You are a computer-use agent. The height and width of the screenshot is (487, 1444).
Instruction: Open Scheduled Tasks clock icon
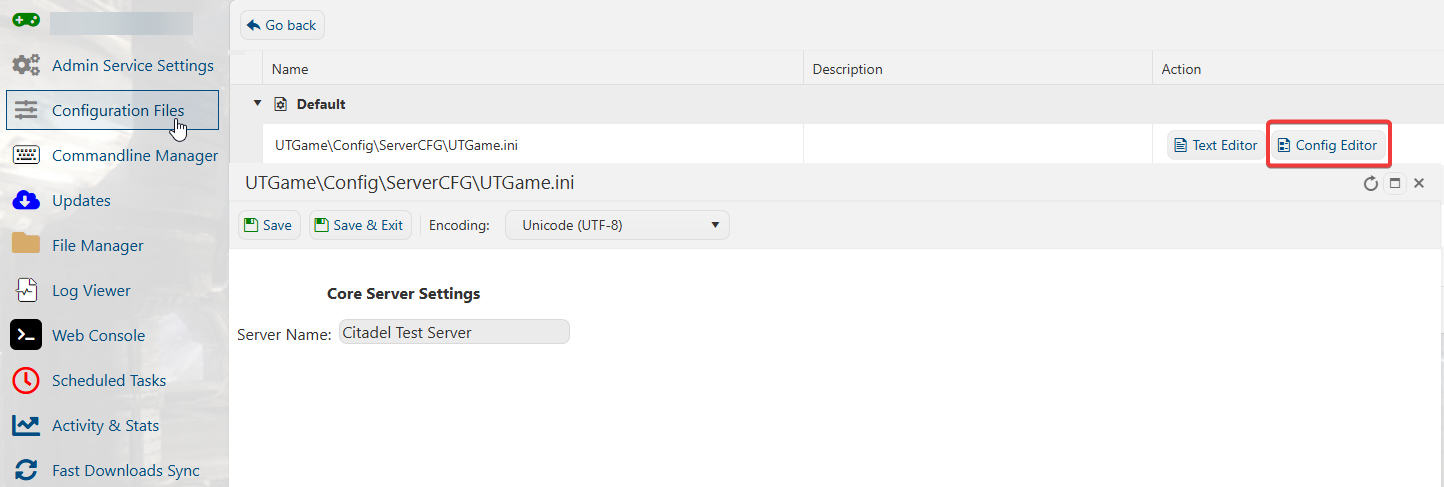click(26, 380)
